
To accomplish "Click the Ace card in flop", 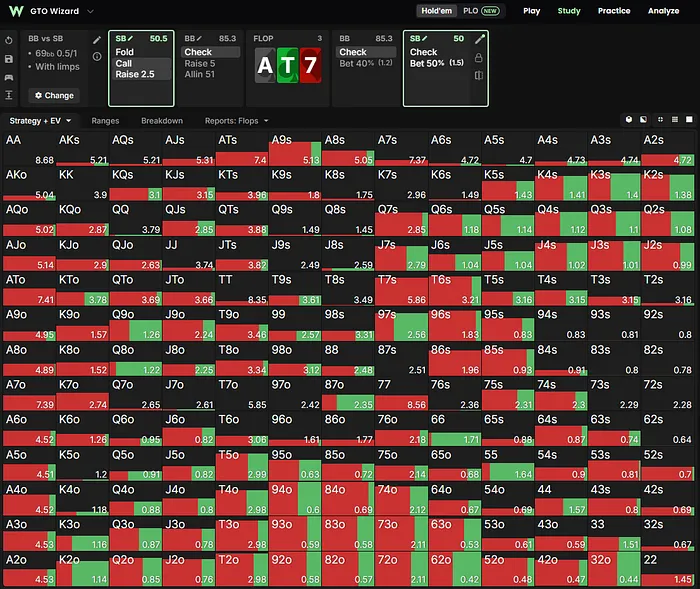I will [265, 65].
